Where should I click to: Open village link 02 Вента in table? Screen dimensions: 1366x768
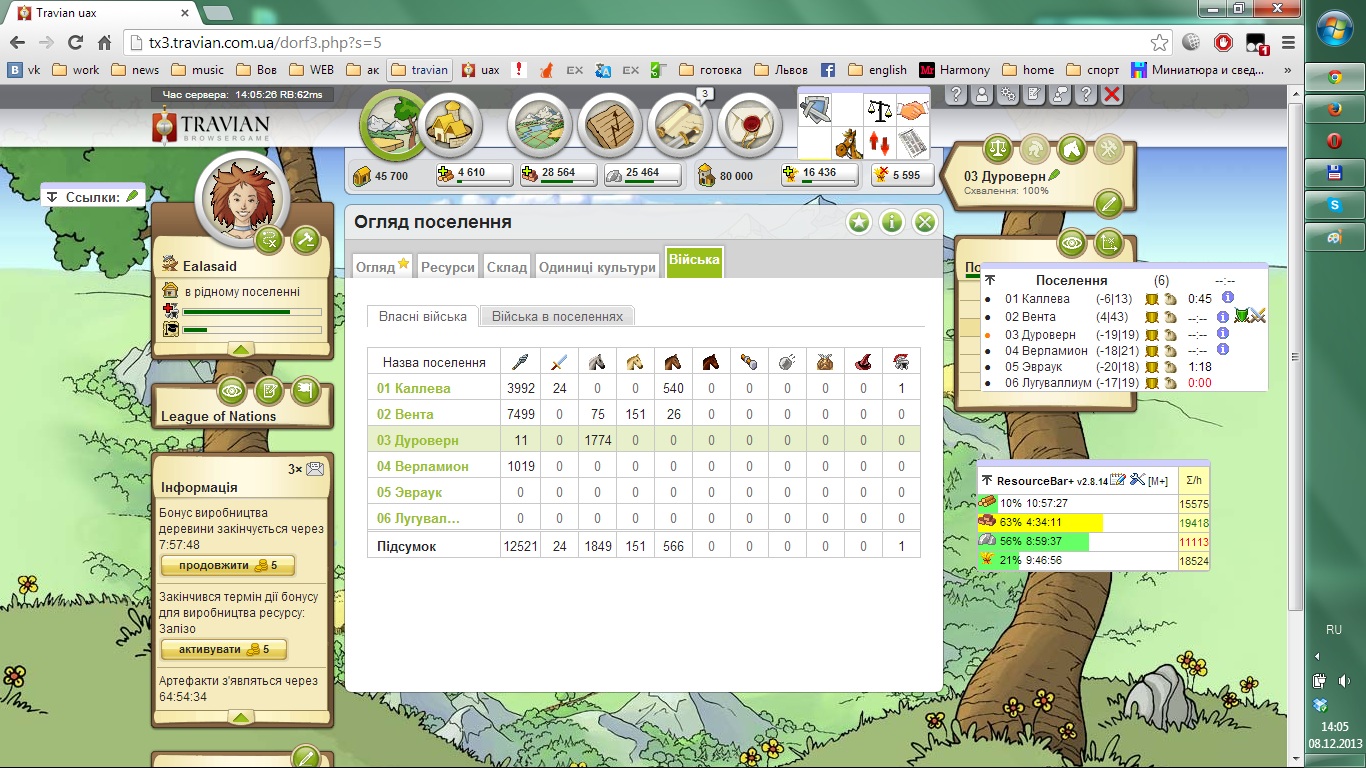point(405,414)
